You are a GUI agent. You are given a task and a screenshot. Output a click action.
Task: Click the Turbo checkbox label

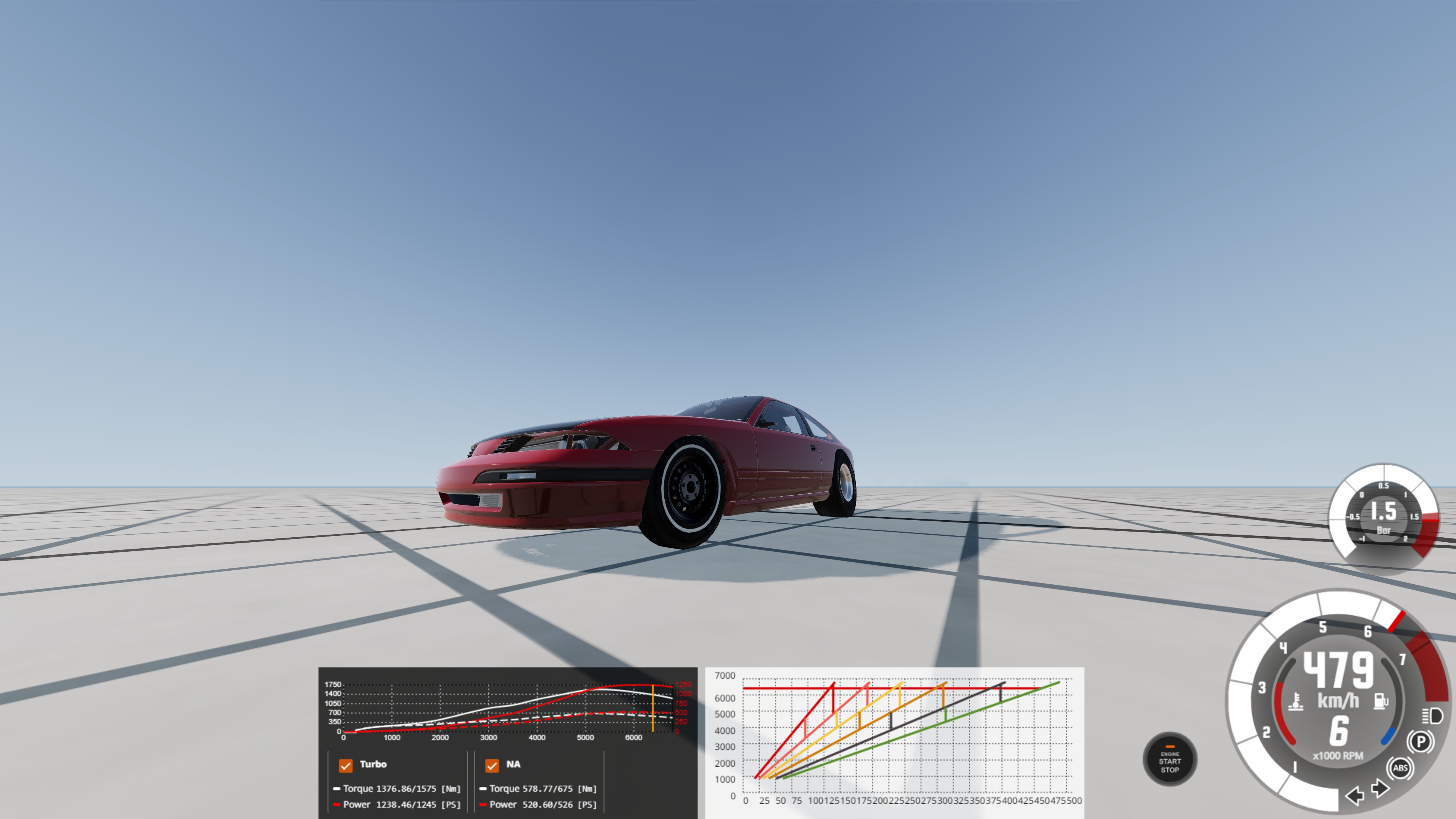(x=373, y=764)
